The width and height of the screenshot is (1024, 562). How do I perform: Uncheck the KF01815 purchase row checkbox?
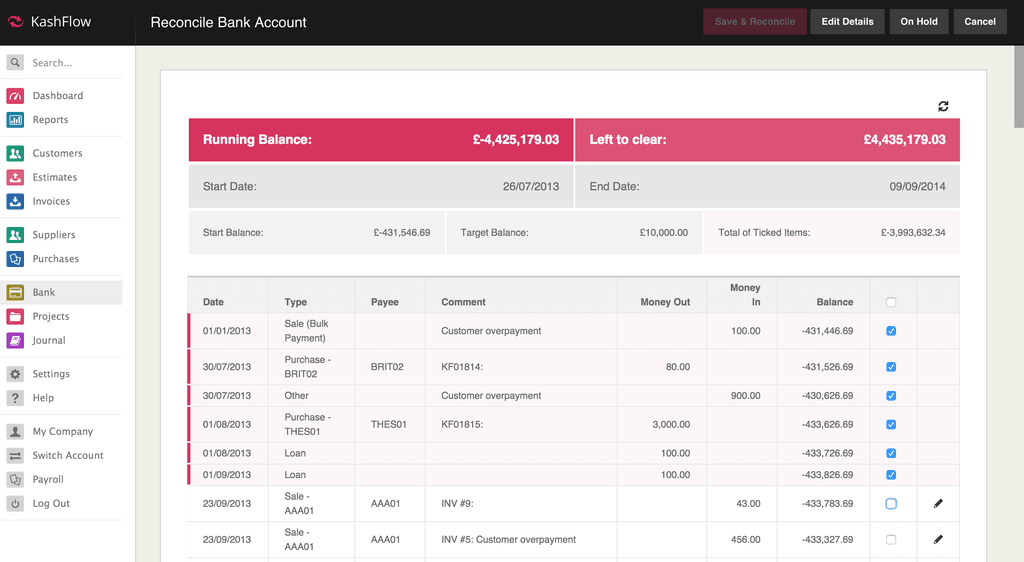pyautogui.click(x=891, y=424)
